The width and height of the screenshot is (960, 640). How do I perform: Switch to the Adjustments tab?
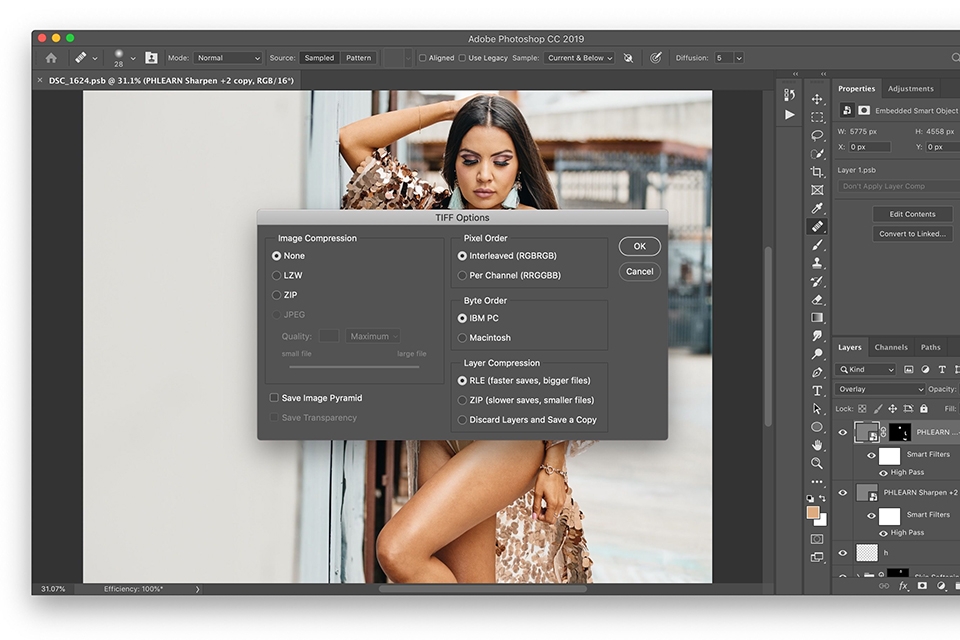[910, 88]
